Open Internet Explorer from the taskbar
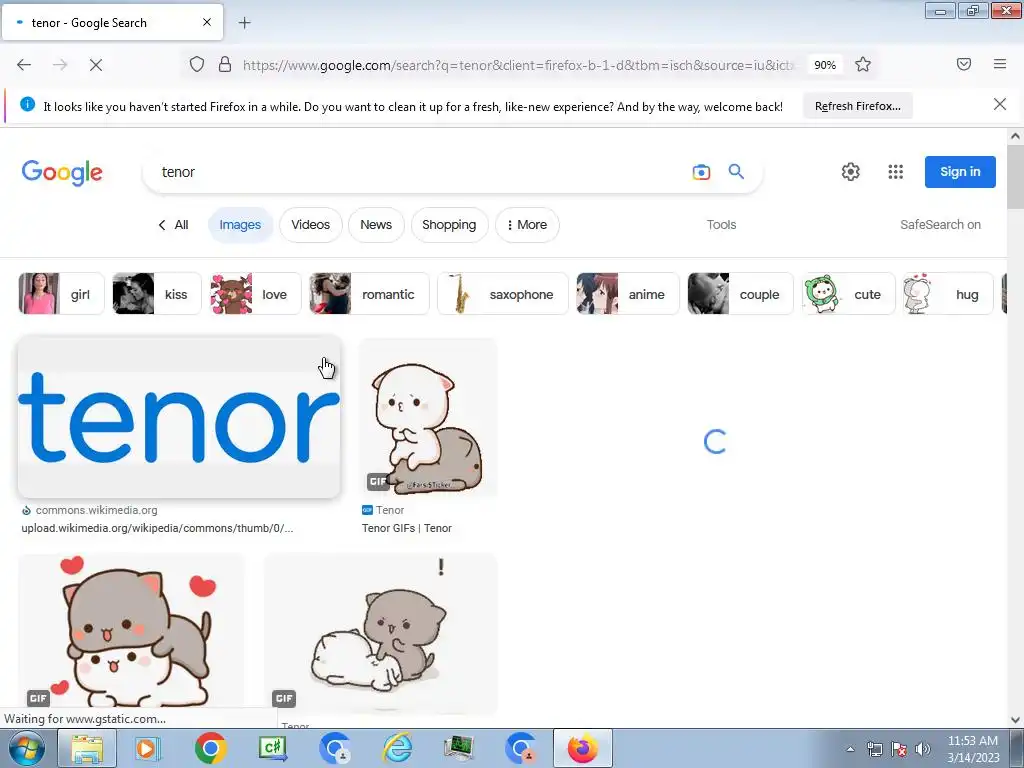This screenshot has width=1024, height=768. [x=397, y=748]
